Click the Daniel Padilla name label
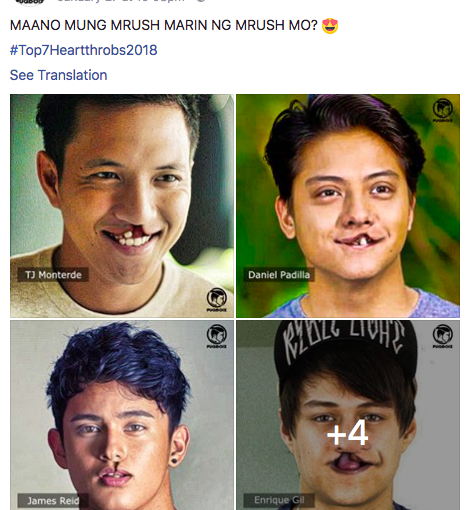The width and height of the screenshot is (470, 510). [279, 275]
